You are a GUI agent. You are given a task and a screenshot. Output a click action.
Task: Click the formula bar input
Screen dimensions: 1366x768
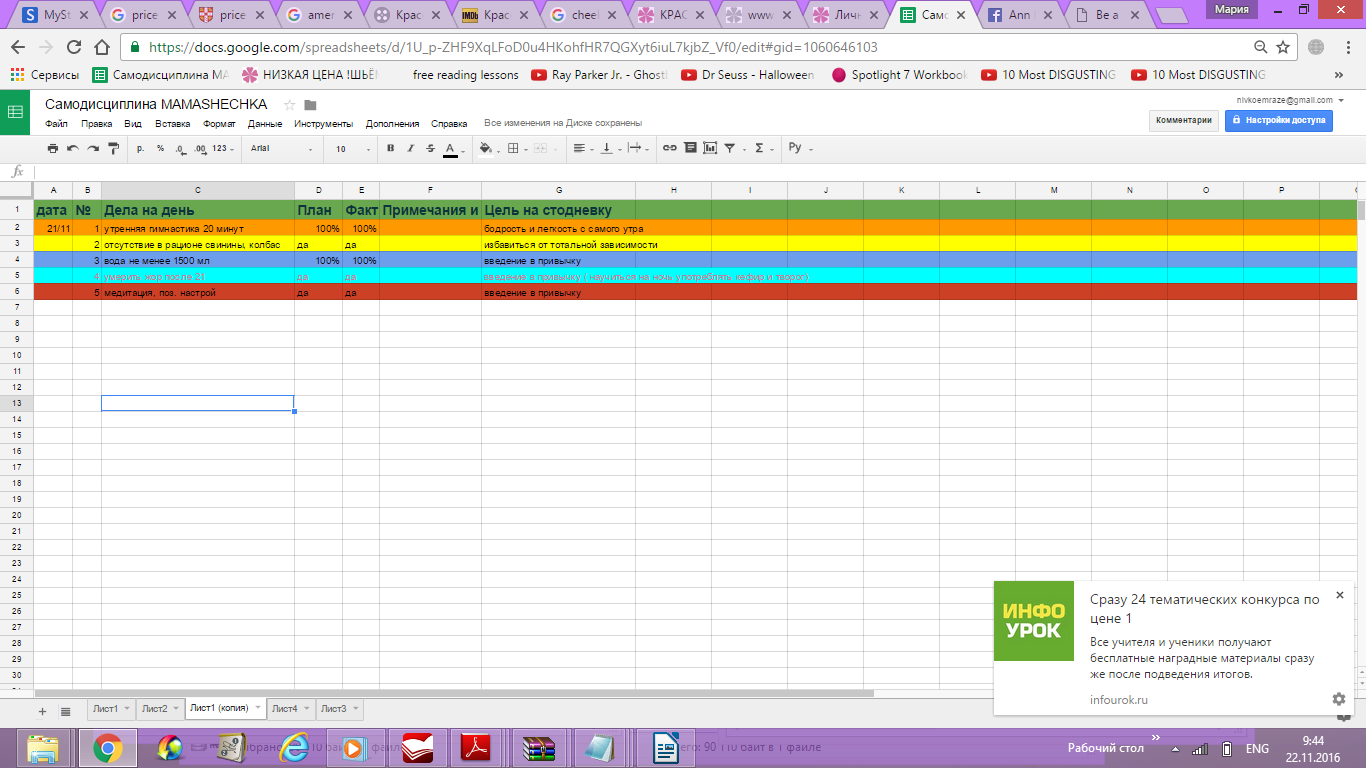700,171
